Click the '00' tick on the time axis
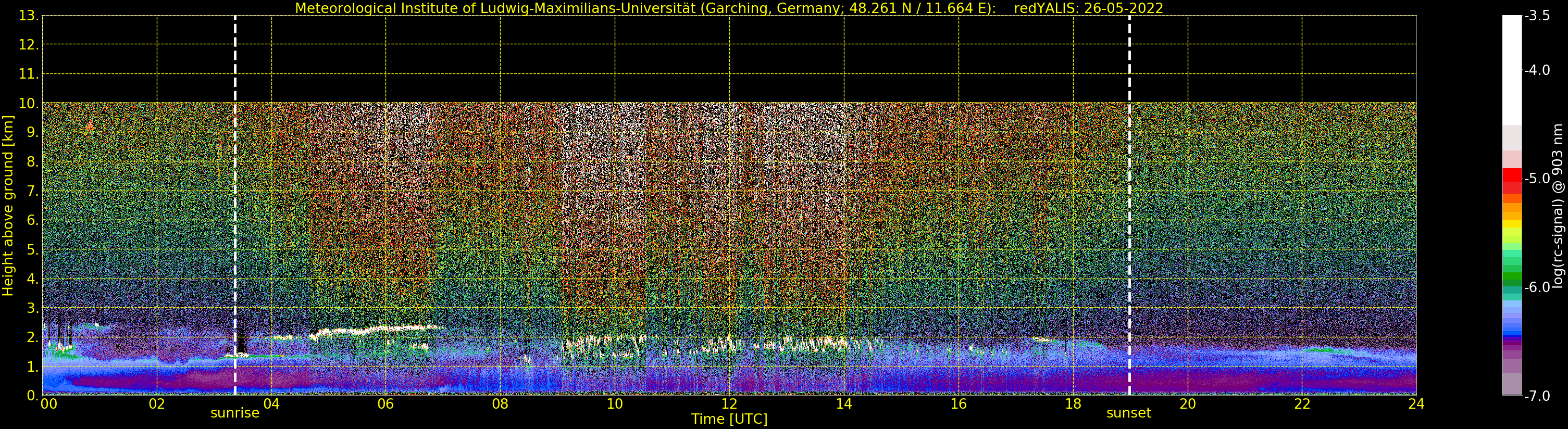This screenshot has height=429, width=1568. tap(48, 403)
